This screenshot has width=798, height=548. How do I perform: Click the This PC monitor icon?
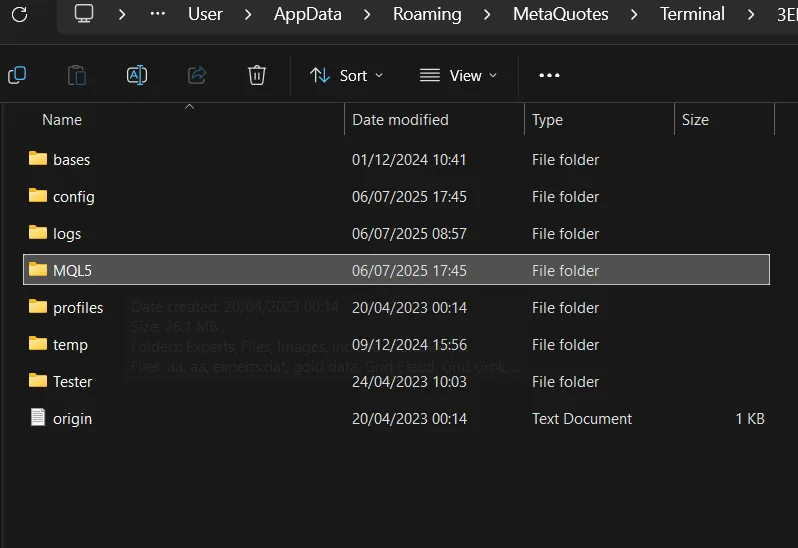(84, 14)
